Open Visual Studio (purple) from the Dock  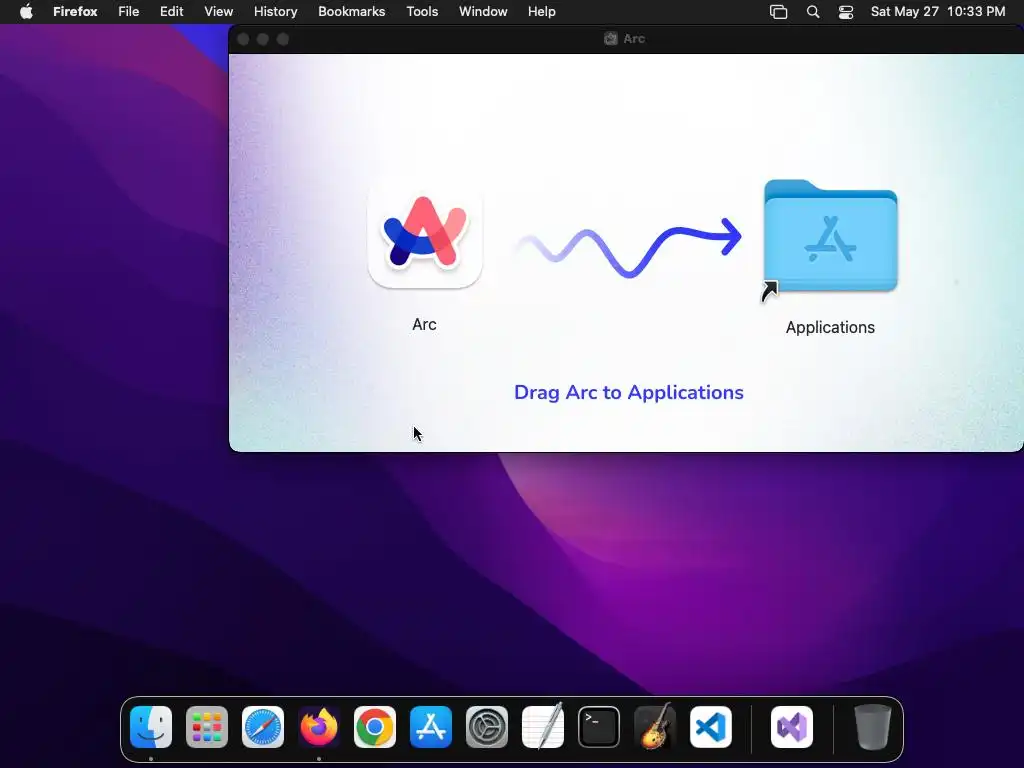792,727
